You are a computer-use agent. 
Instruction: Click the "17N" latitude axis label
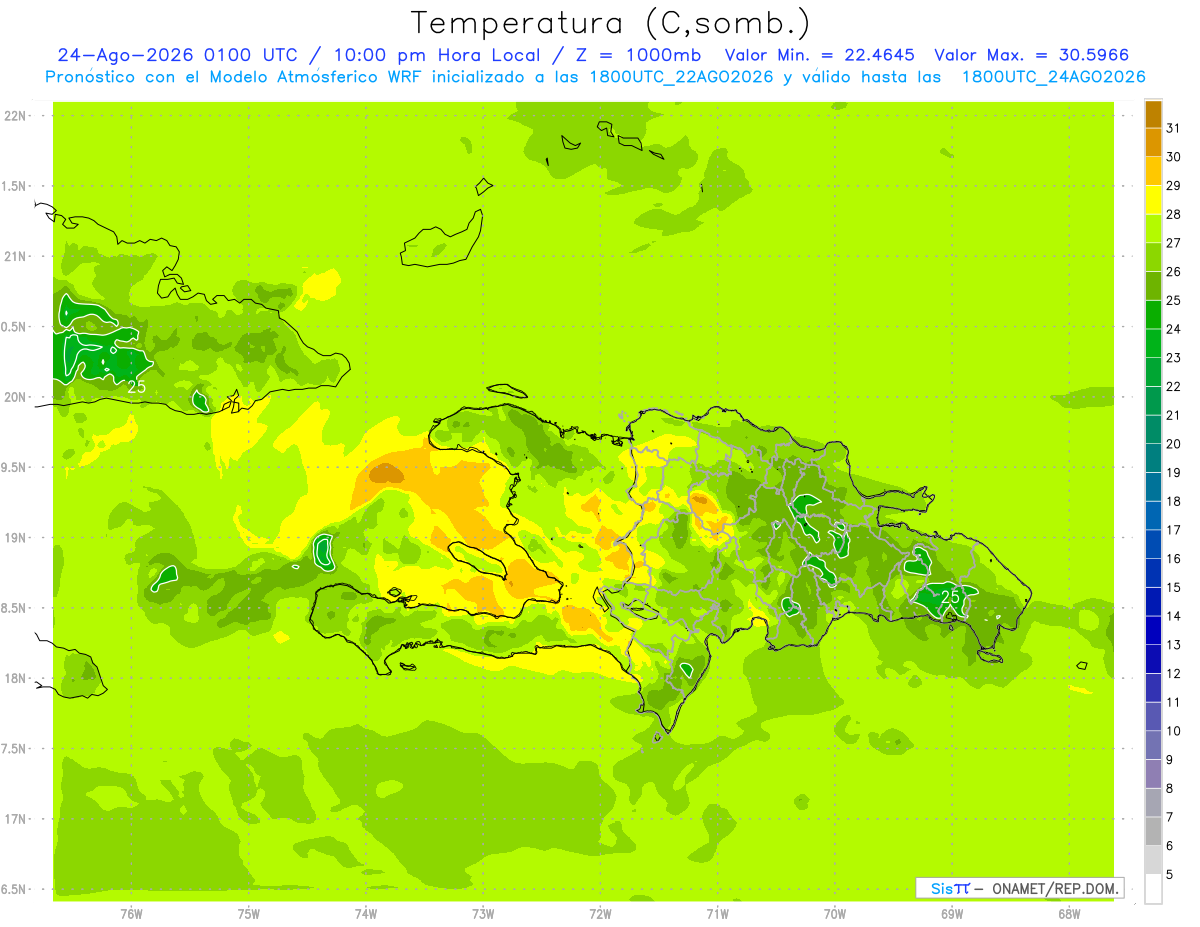(x=15, y=819)
